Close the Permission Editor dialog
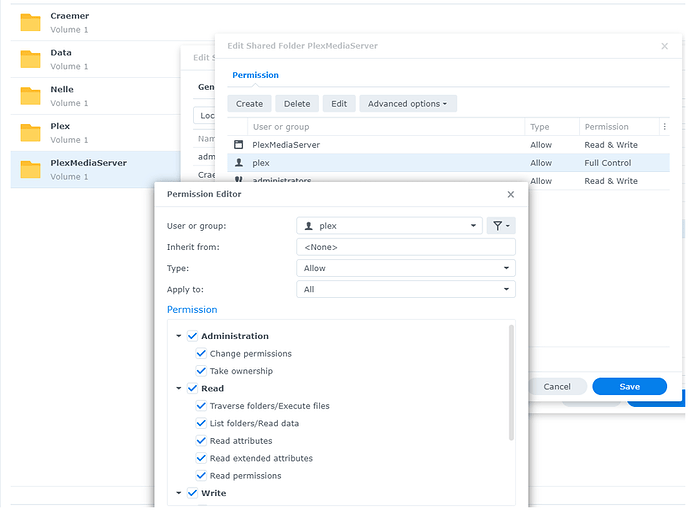 (x=511, y=194)
